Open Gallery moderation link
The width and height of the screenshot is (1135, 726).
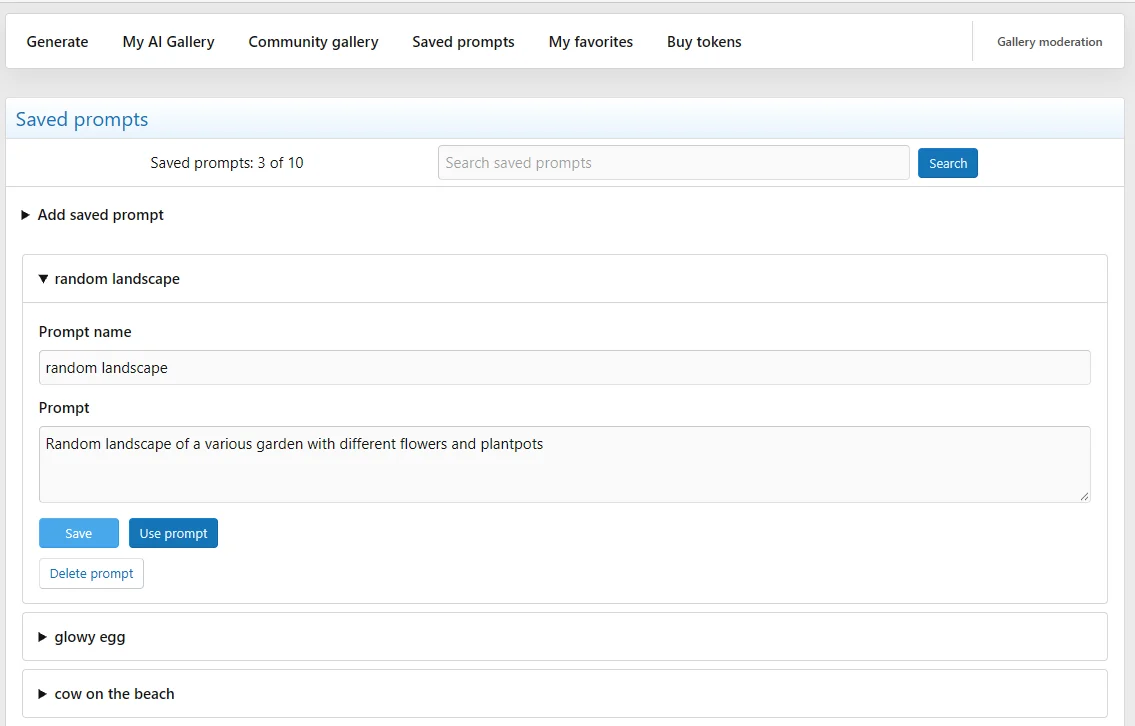(1050, 42)
